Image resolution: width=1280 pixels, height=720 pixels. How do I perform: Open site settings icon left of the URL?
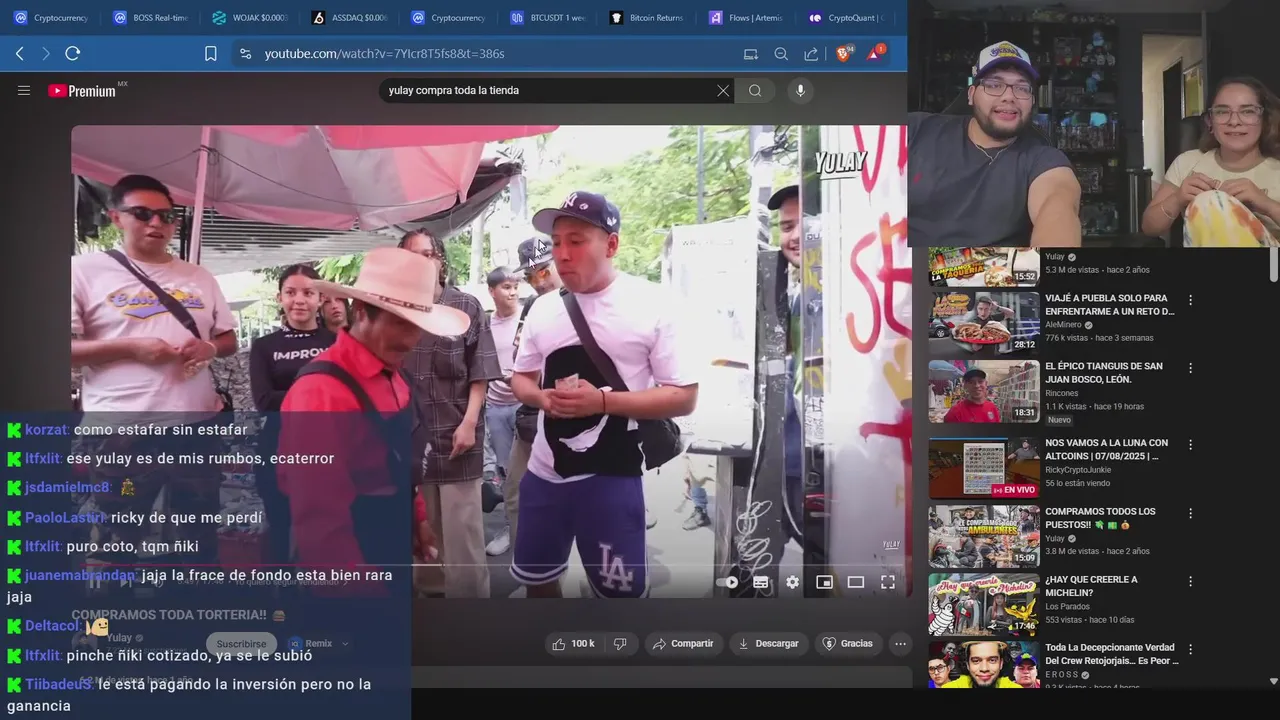coord(245,54)
